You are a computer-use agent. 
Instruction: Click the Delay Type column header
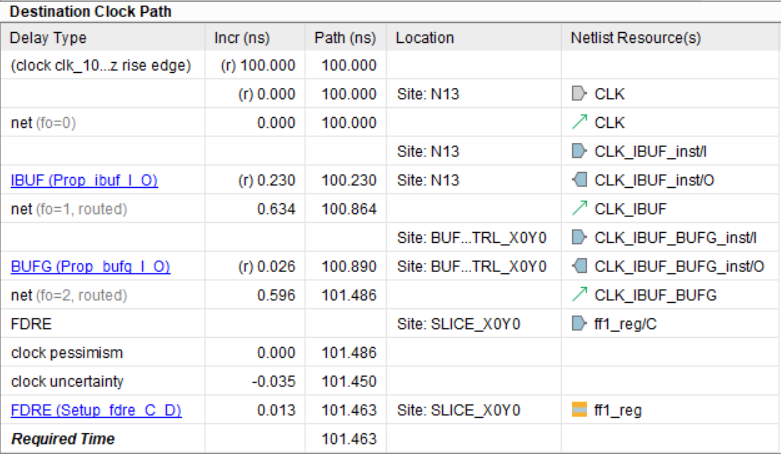48,38
